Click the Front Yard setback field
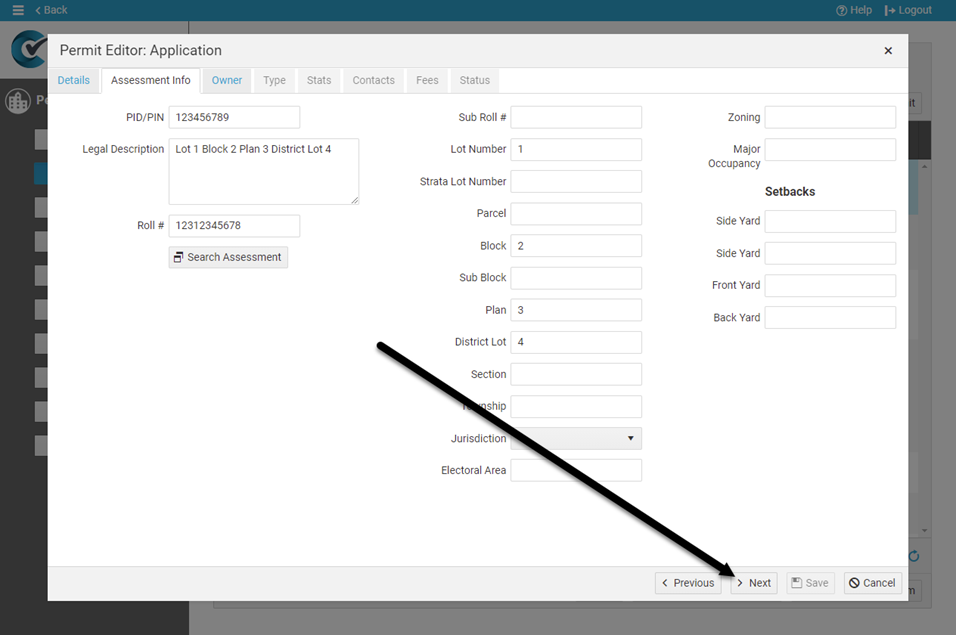 click(x=830, y=285)
